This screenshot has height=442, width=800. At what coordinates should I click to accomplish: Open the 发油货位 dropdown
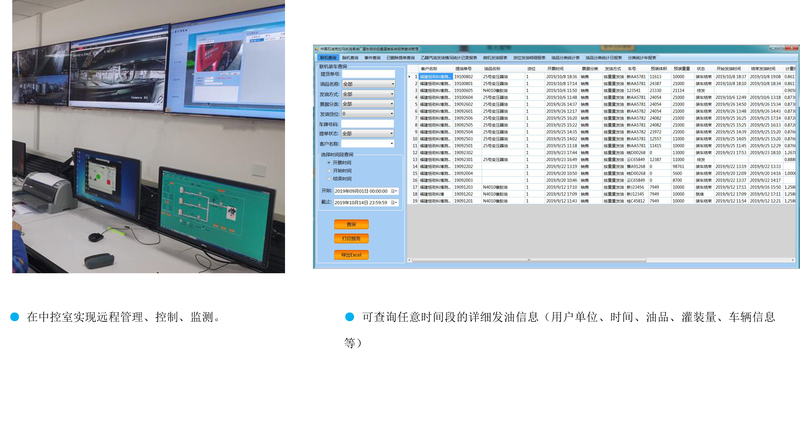pyautogui.click(x=368, y=114)
